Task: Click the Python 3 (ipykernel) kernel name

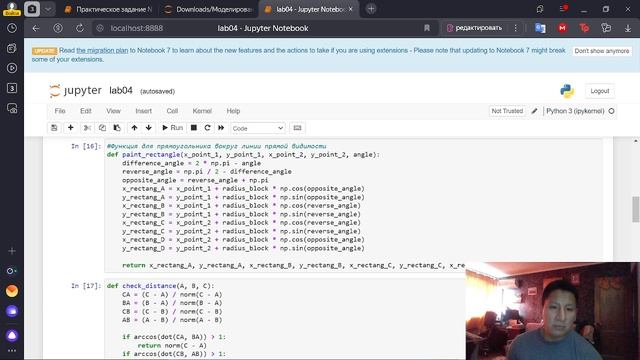Action: [x=575, y=111]
